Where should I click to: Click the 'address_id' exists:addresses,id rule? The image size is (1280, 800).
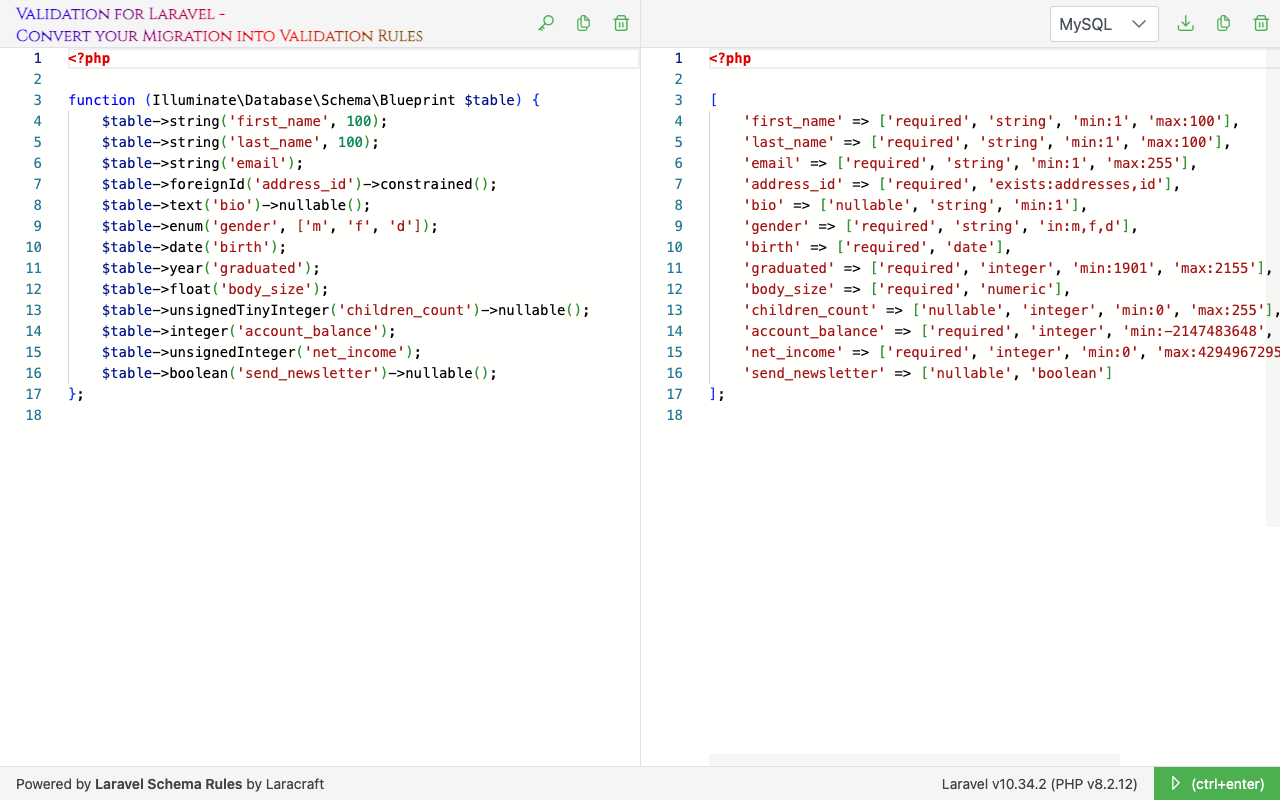[x=962, y=184]
